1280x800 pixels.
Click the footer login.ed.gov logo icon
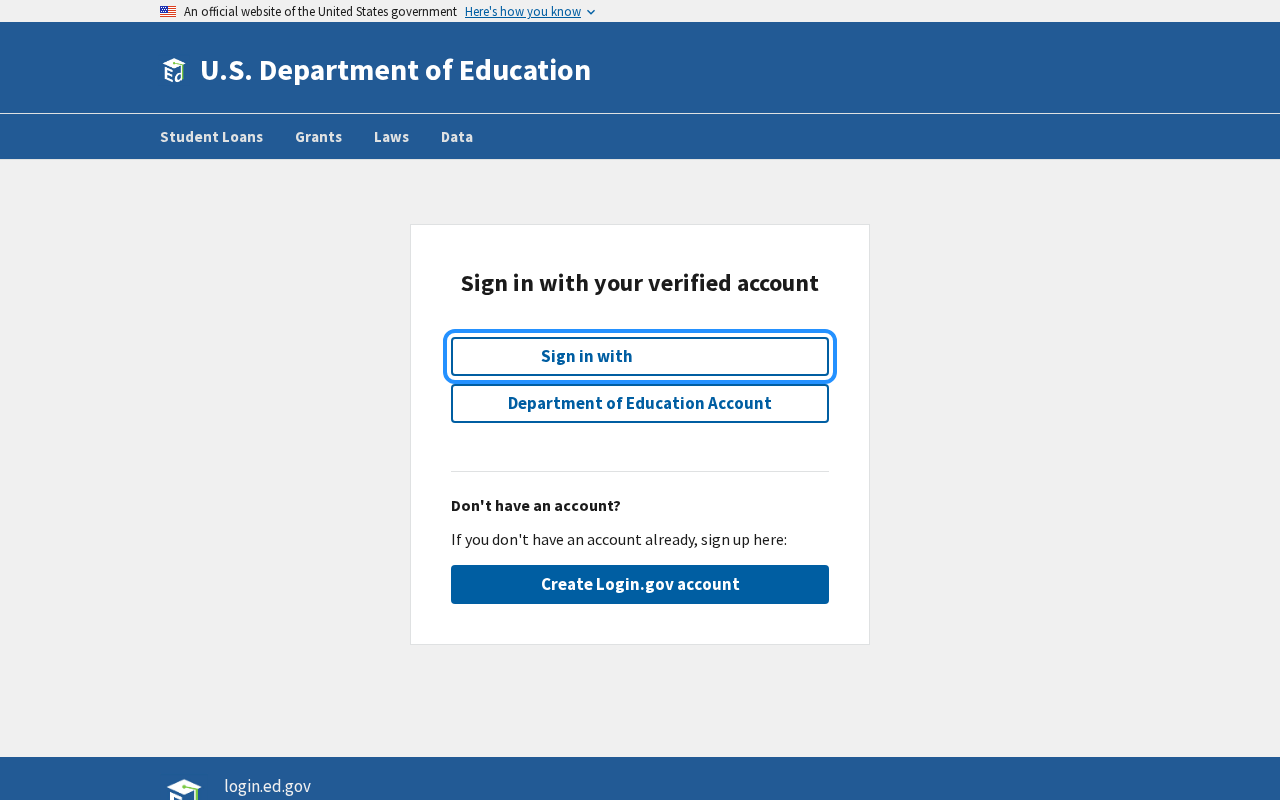coord(184,789)
